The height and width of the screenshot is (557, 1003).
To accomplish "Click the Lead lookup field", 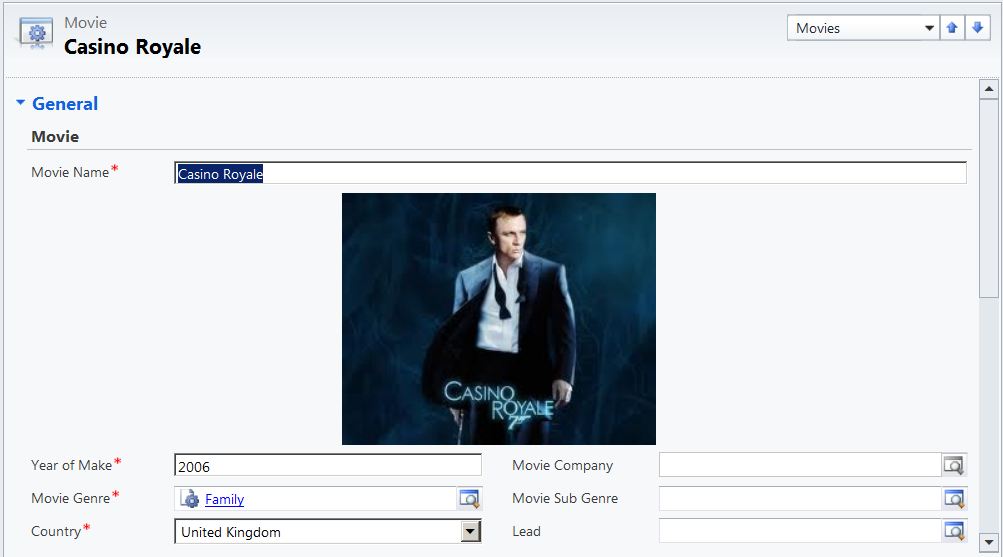I will [x=800, y=531].
